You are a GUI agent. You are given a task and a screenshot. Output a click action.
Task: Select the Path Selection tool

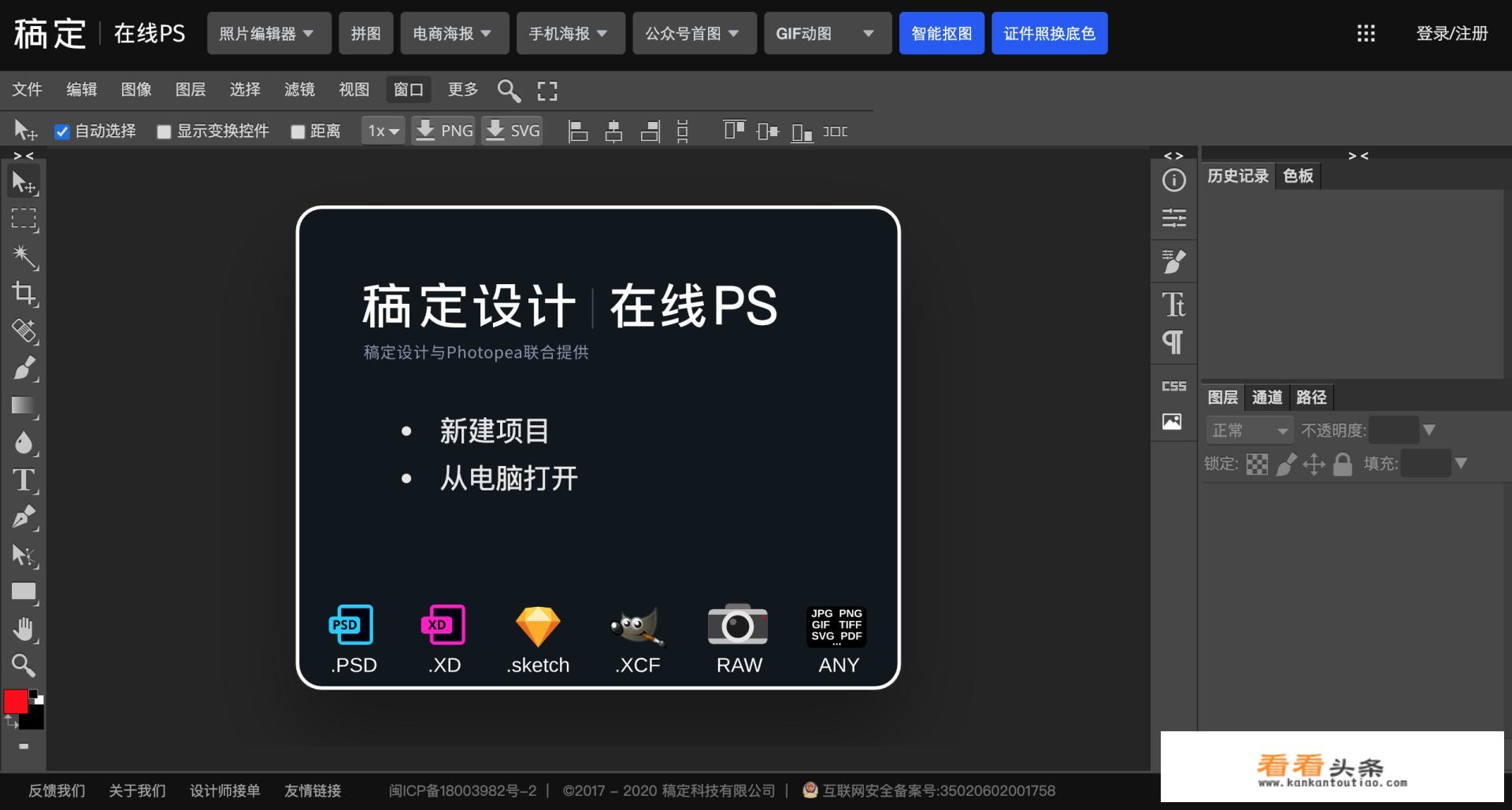[x=24, y=555]
